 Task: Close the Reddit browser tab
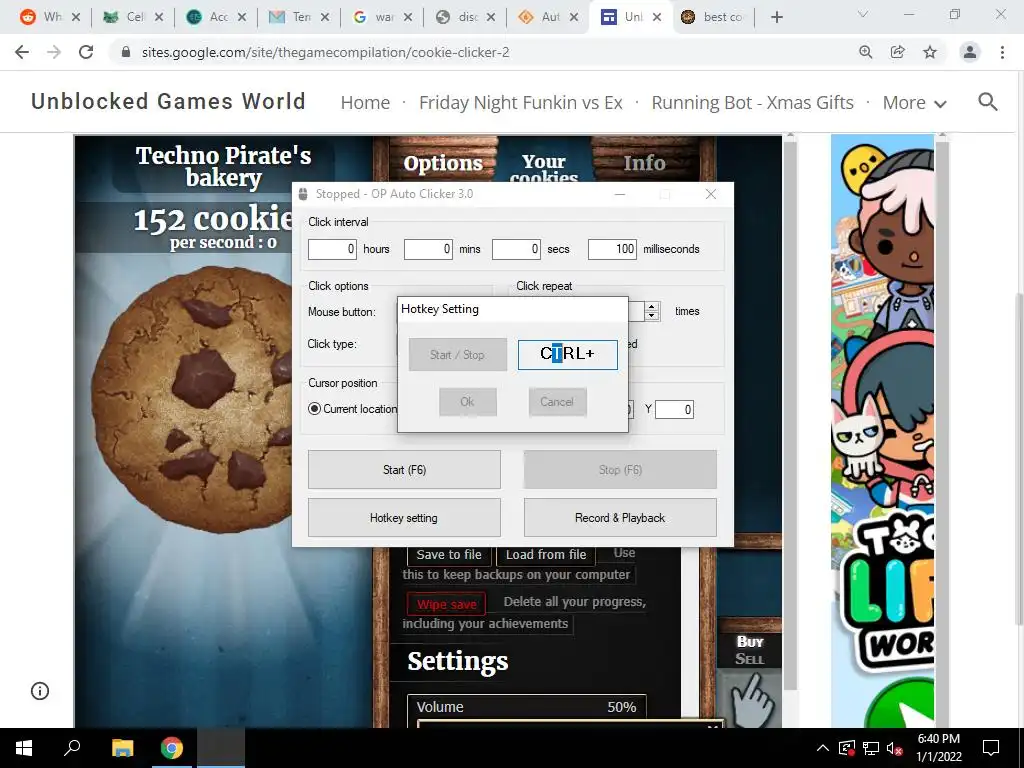click(76, 17)
